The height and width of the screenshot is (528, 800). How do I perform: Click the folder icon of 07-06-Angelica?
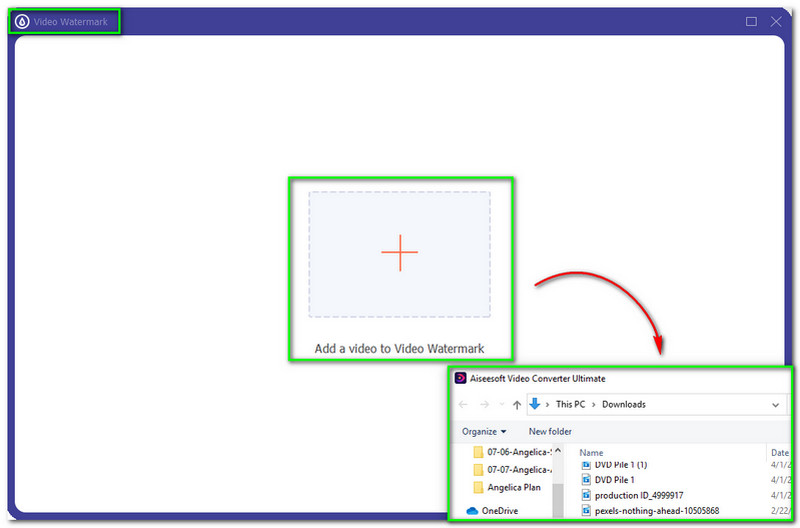point(478,452)
